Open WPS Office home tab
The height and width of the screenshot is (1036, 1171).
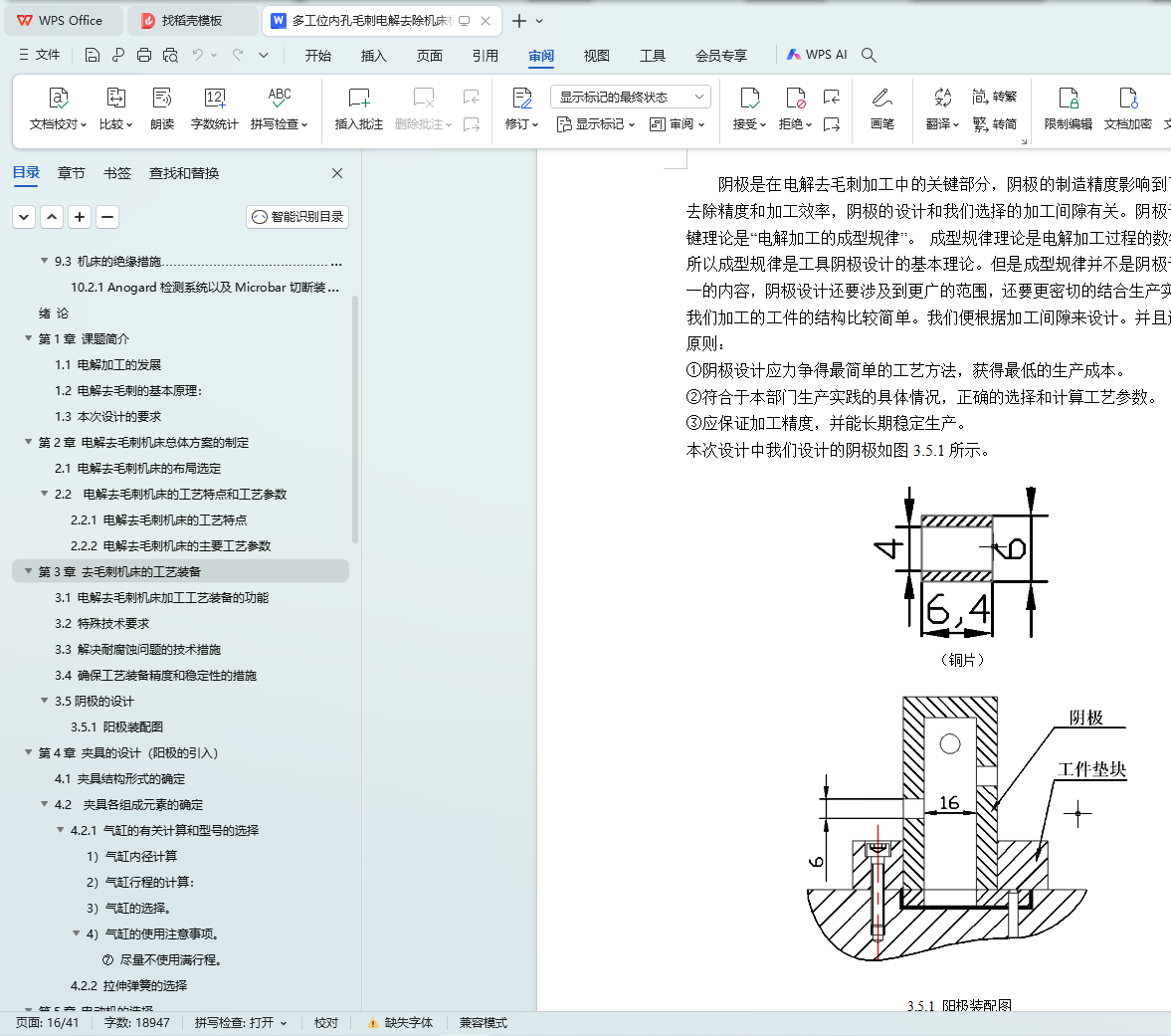(63, 21)
